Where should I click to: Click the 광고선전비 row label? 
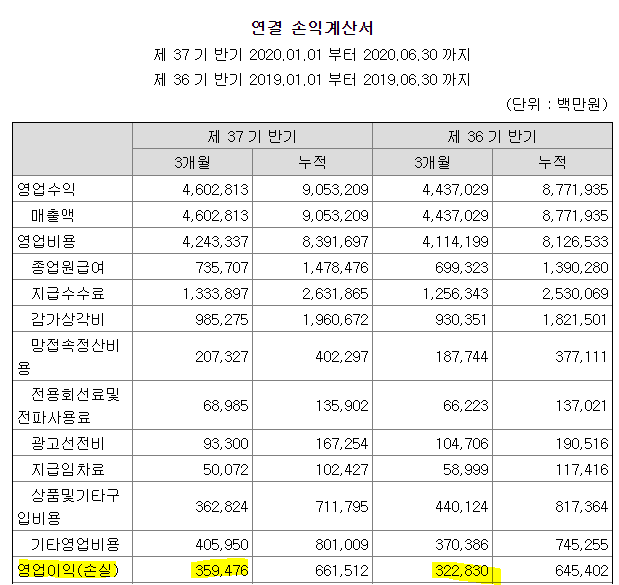tap(68, 444)
